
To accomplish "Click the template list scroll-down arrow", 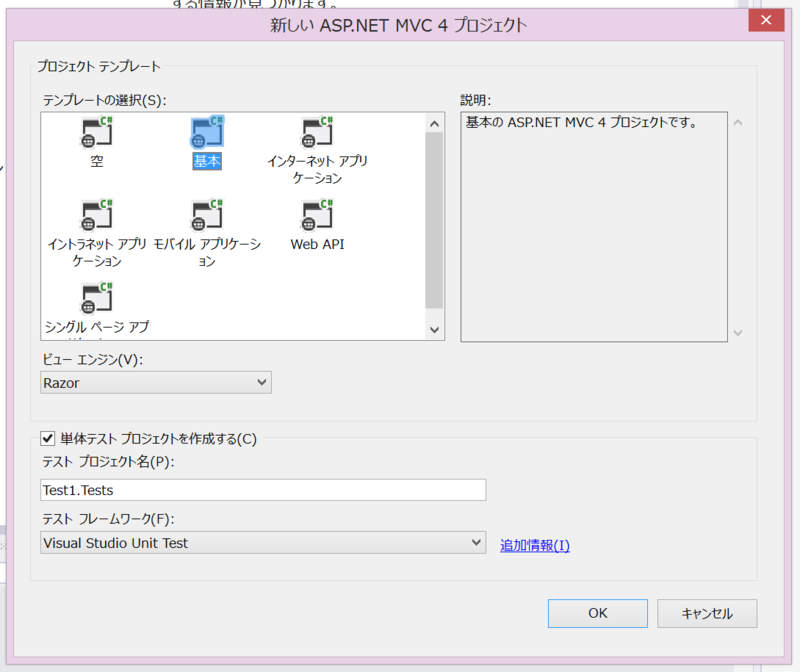I will pos(433,330).
